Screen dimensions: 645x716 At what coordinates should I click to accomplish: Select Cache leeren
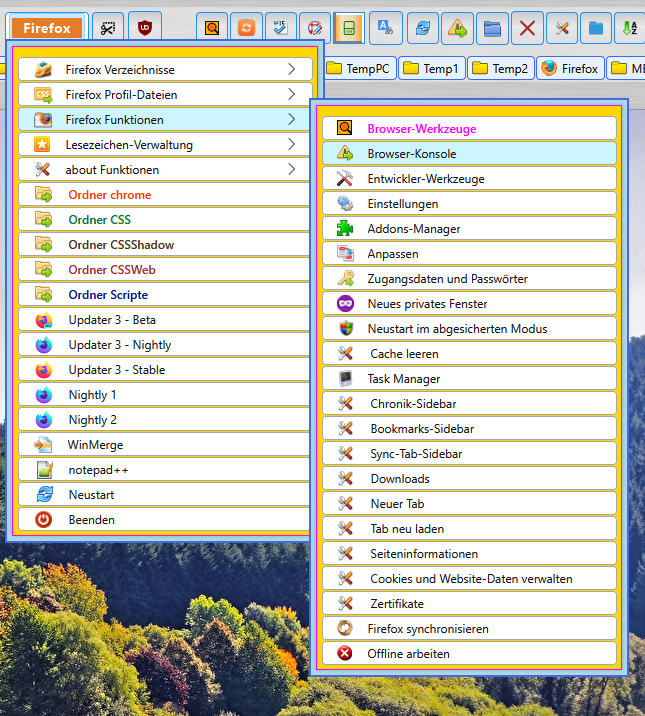(469, 354)
